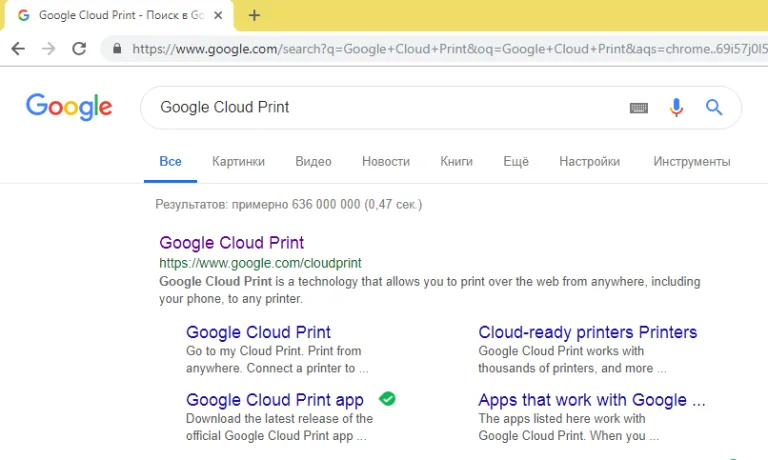Close the Google Cloud Print tab
Screen dimensions: 768x460
[218, 15]
